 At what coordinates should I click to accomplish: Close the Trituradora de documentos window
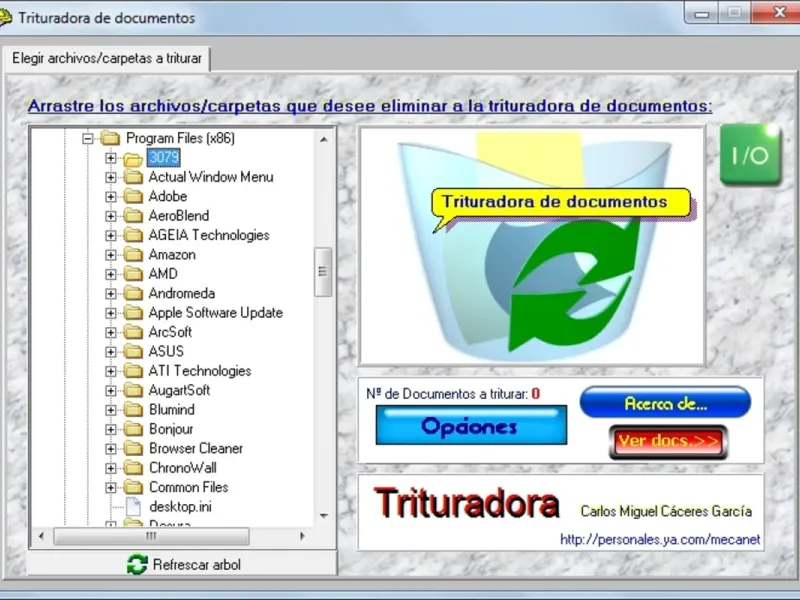(x=777, y=13)
